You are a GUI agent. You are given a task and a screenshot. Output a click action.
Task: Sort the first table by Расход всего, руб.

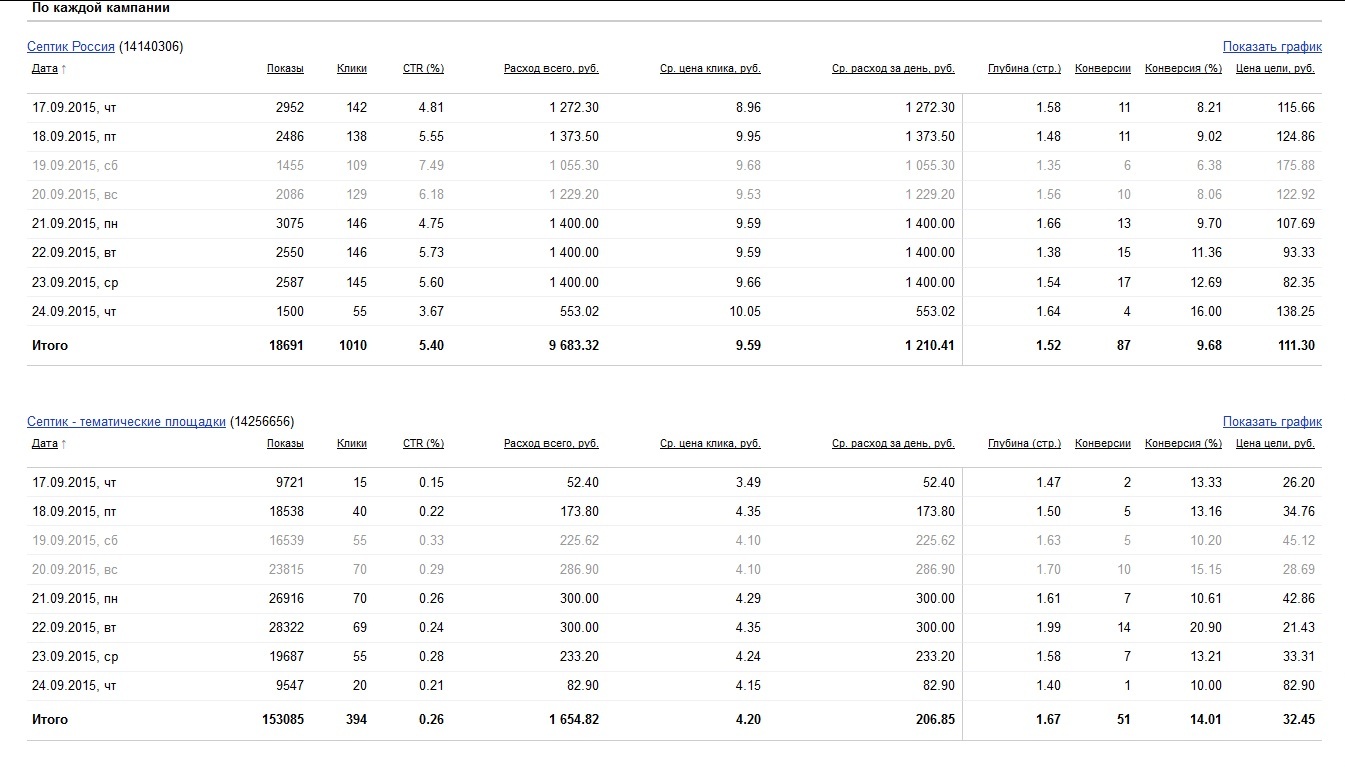(551, 69)
